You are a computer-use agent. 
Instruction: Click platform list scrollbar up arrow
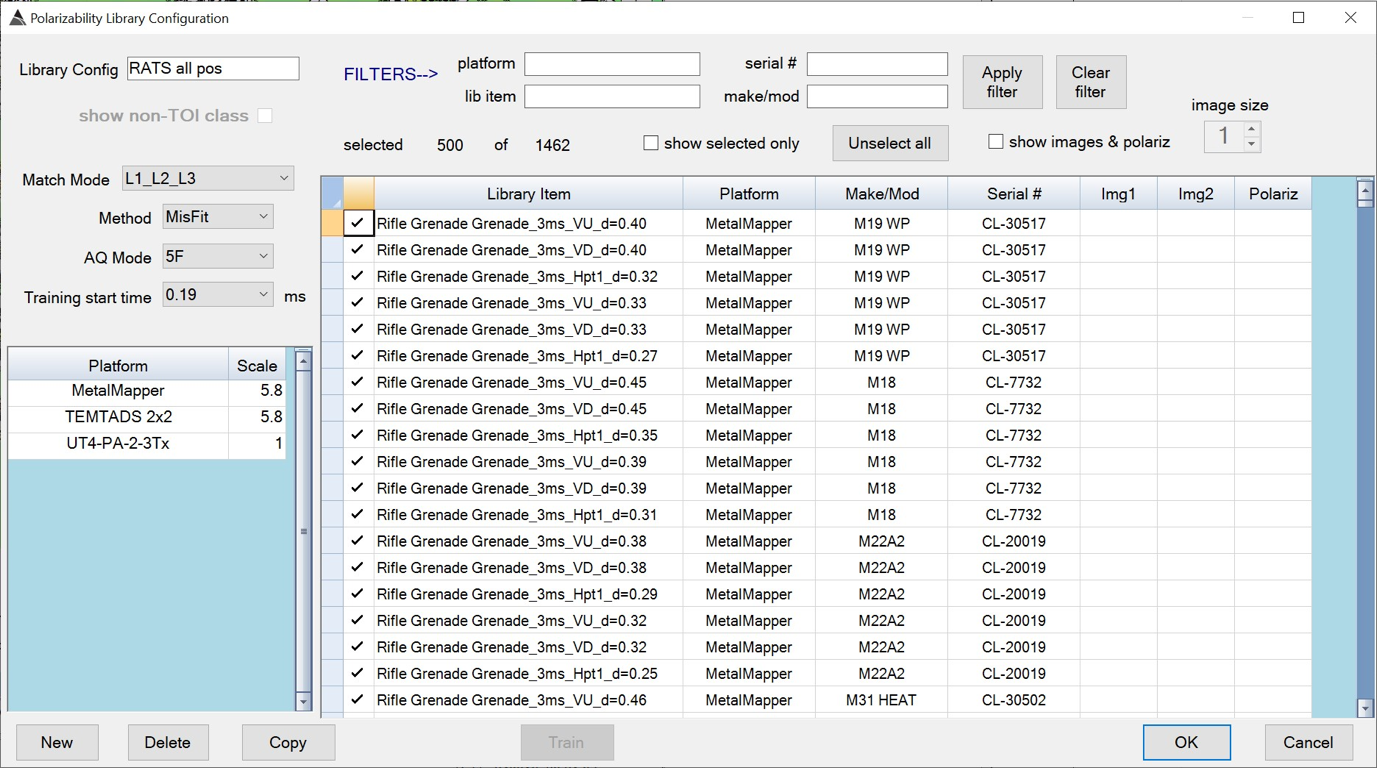click(304, 360)
